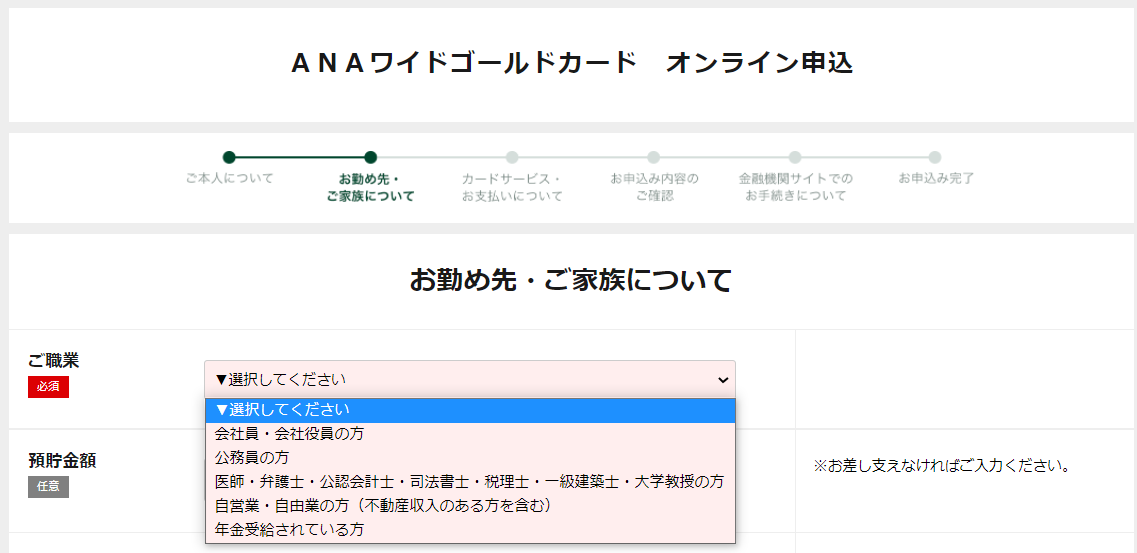Screen dimensions: 1137x553
Task: Select 会社員・会社役員の方 from the occupation list
Action: click(x=289, y=433)
